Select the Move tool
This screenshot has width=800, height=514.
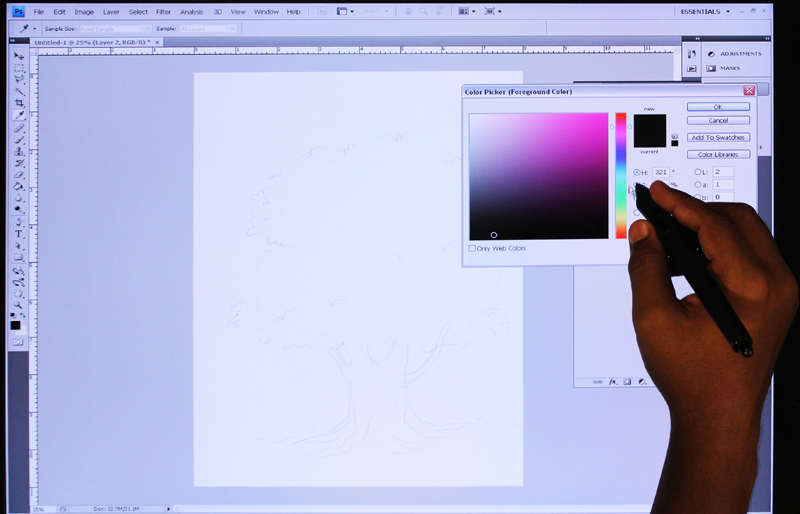point(19,56)
